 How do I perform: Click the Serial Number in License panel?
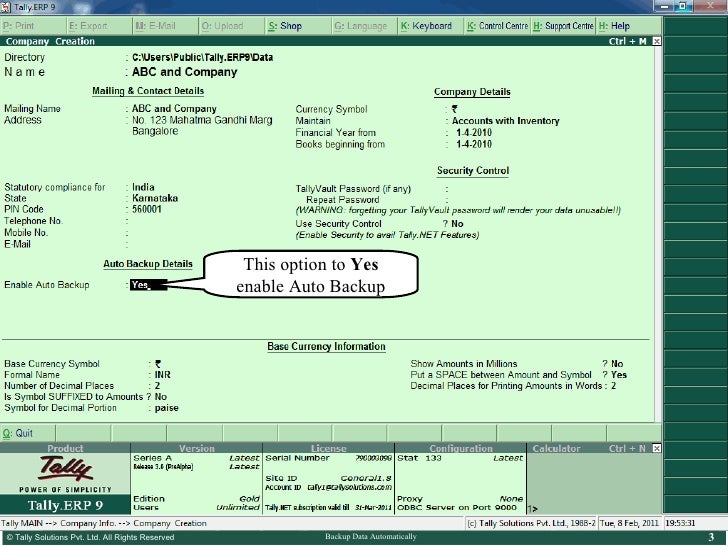[x=329, y=458]
